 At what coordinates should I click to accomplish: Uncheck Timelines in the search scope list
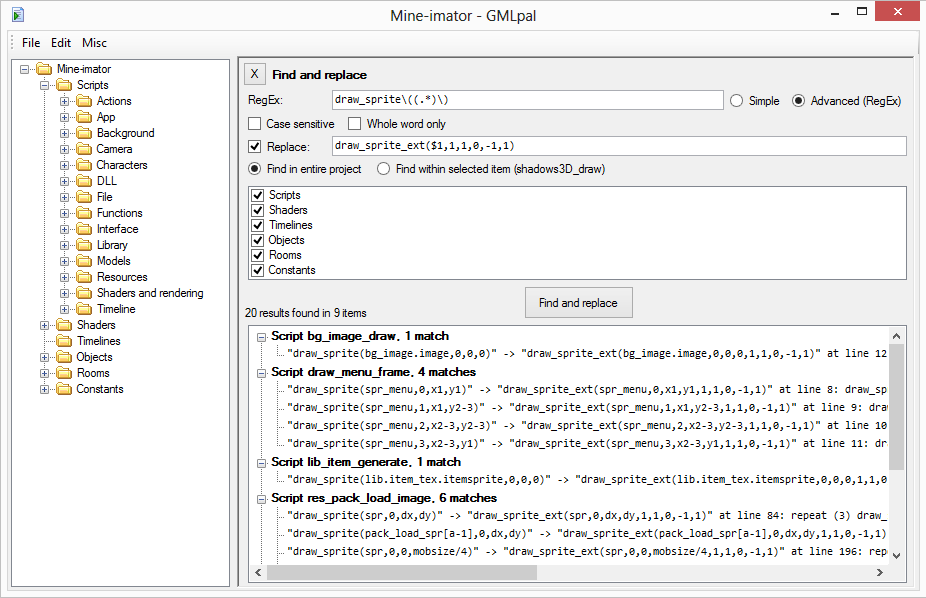257,225
